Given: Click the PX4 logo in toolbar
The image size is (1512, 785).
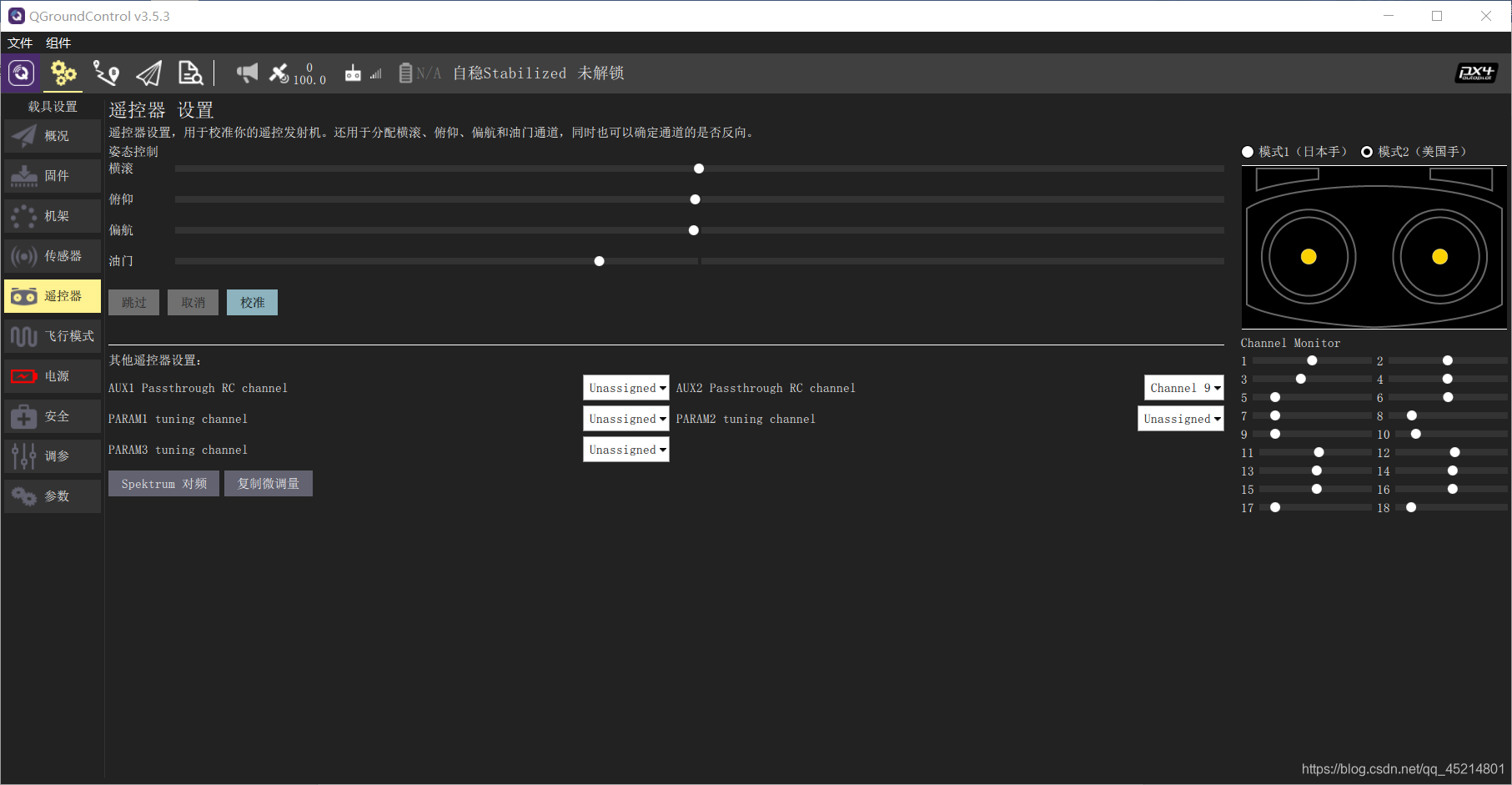Looking at the screenshot, I should point(1476,73).
